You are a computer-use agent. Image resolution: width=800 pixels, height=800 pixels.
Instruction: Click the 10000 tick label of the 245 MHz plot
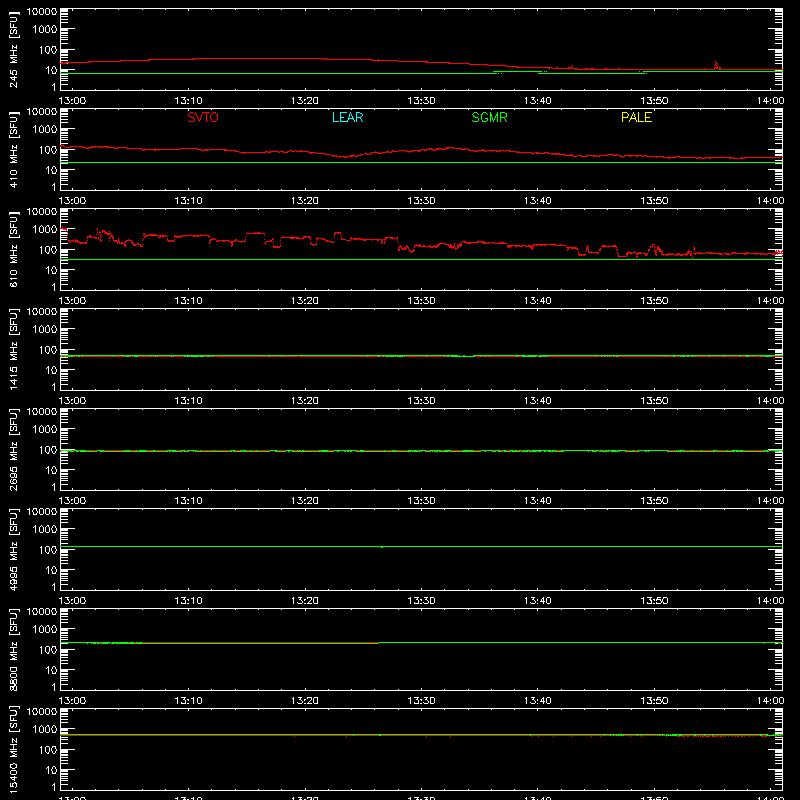pyautogui.click(x=42, y=12)
